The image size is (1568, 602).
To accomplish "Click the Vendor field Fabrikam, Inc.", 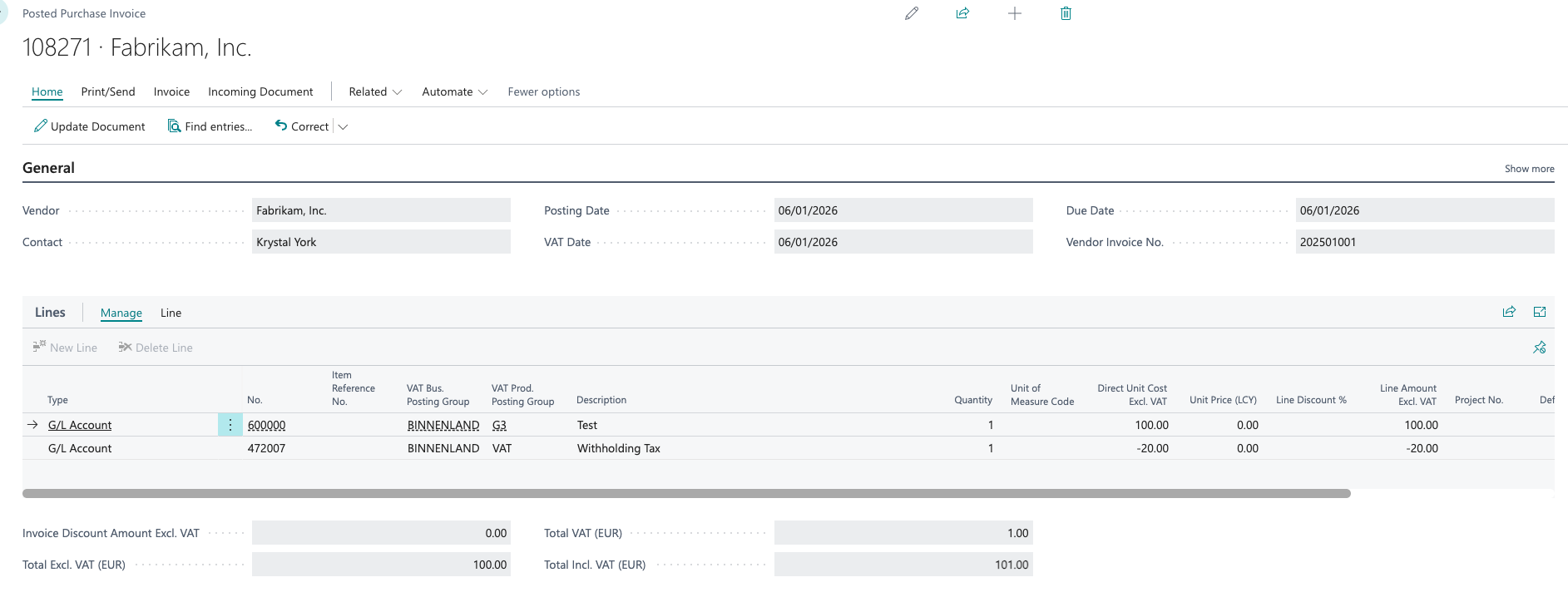I will 381,210.
